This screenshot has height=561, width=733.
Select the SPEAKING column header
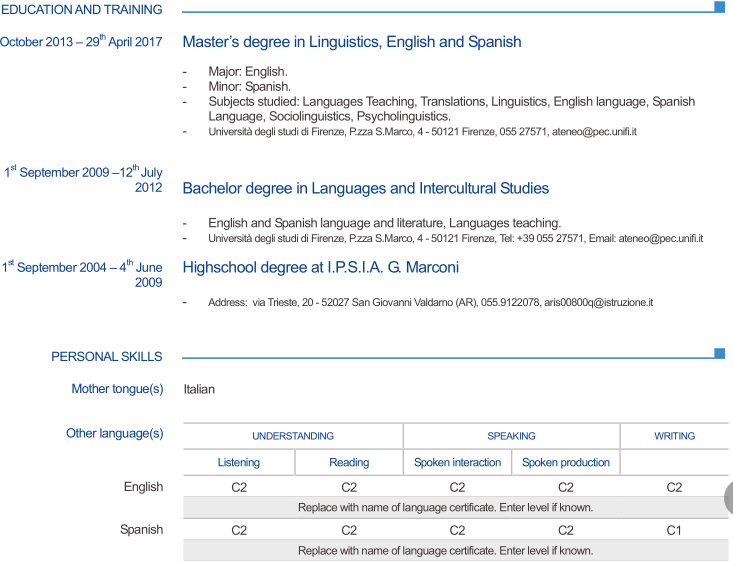pos(511,436)
